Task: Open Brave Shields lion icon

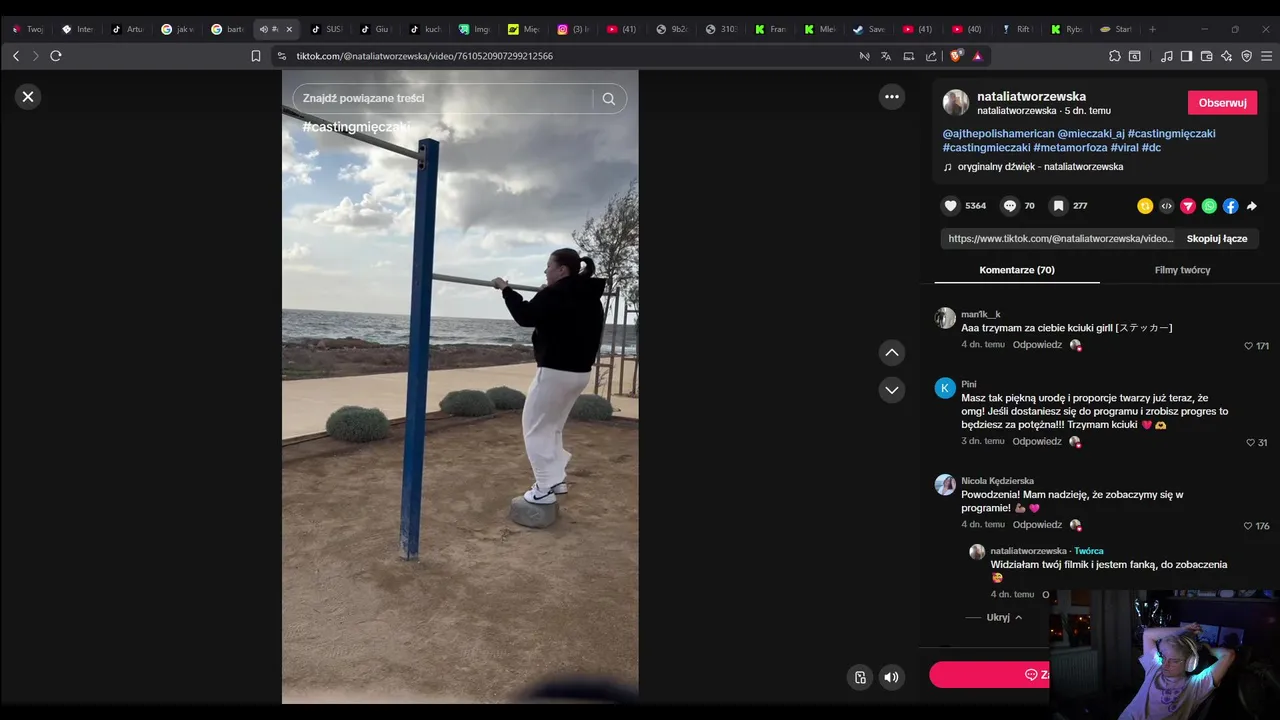Action: coord(956,56)
